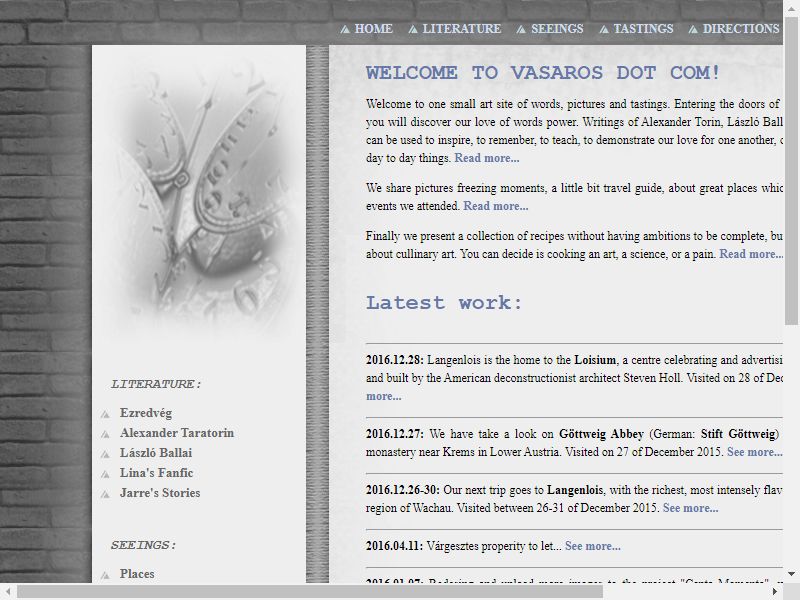Click the 2016.12.27 date text
Screen dimensions: 800x600
(x=395, y=434)
